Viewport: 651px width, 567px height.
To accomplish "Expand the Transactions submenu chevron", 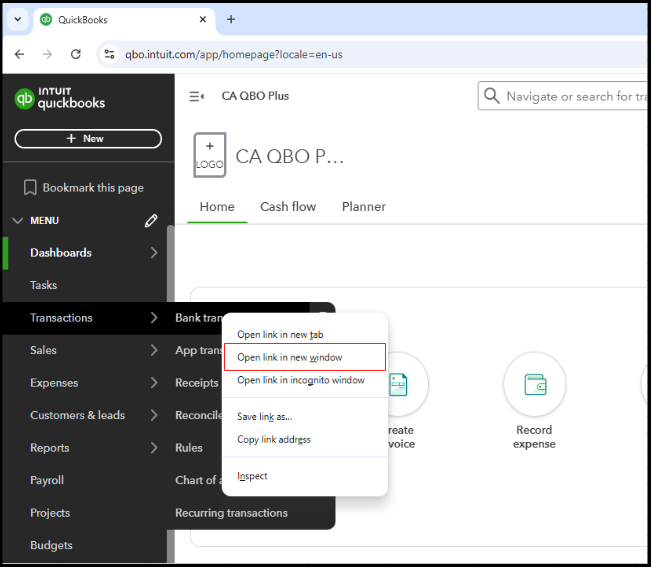I will (x=154, y=318).
